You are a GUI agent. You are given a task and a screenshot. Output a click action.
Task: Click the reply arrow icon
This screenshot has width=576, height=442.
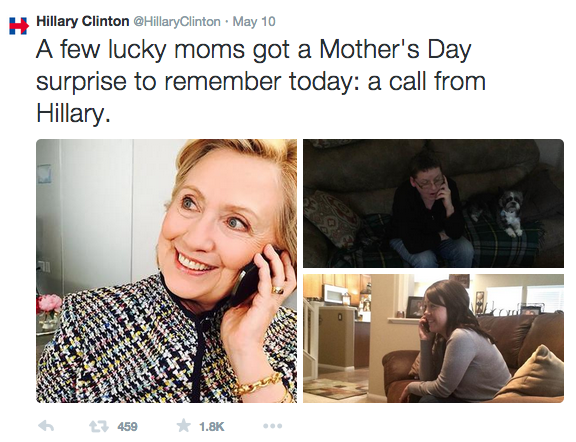(x=46, y=426)
